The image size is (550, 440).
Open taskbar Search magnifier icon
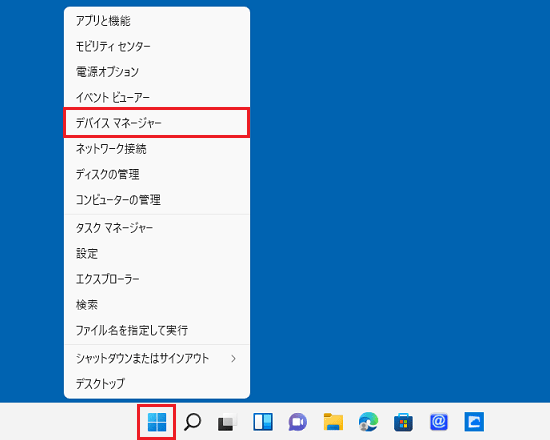pyautogui.click(x=192, y=422)
